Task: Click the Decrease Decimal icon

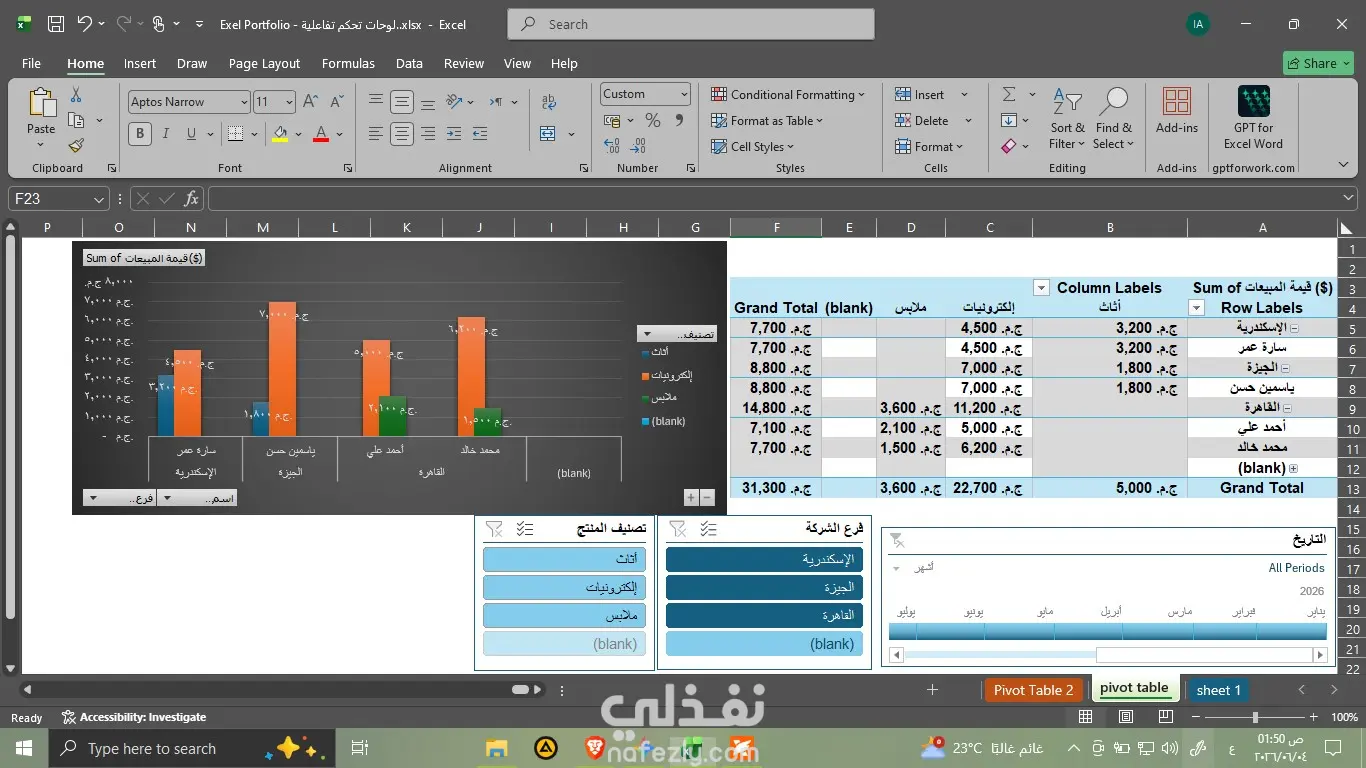Action: 638,146
